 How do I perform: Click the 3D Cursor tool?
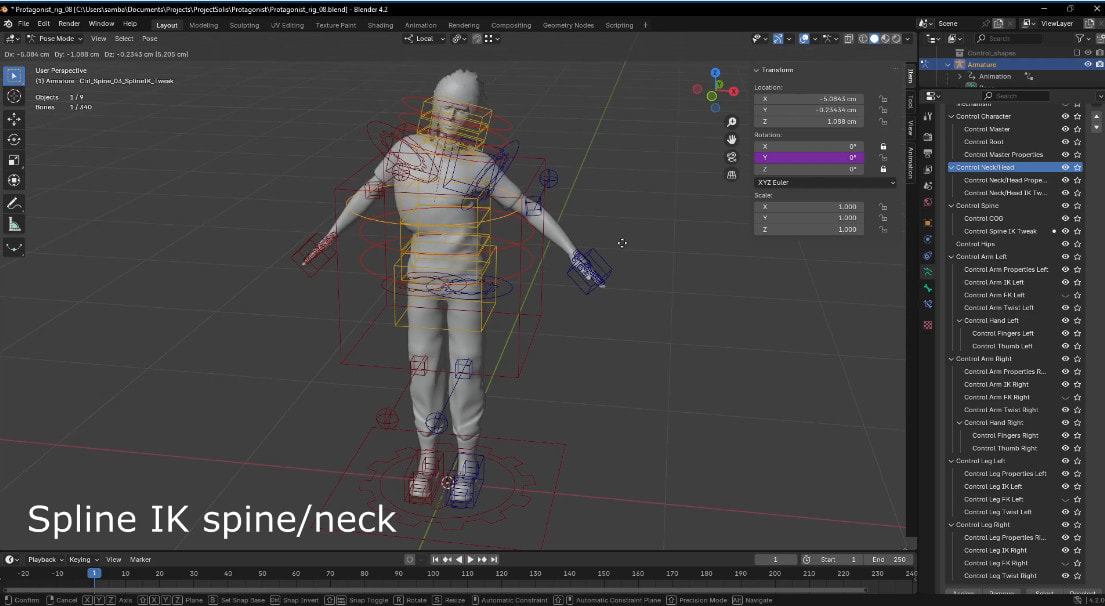click(x=14, y=96)
